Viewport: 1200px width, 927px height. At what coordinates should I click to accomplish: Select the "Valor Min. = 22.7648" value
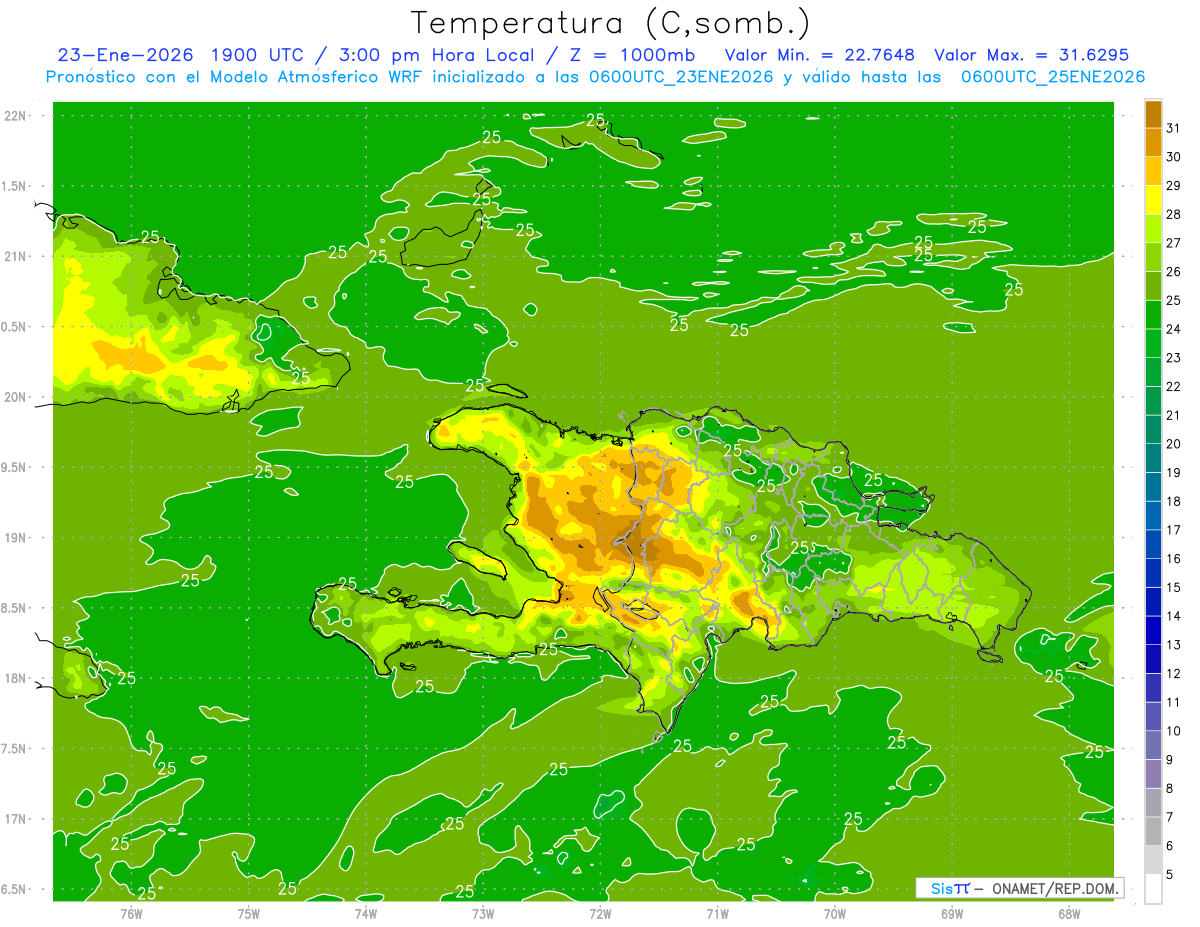(x=820, y=55)
